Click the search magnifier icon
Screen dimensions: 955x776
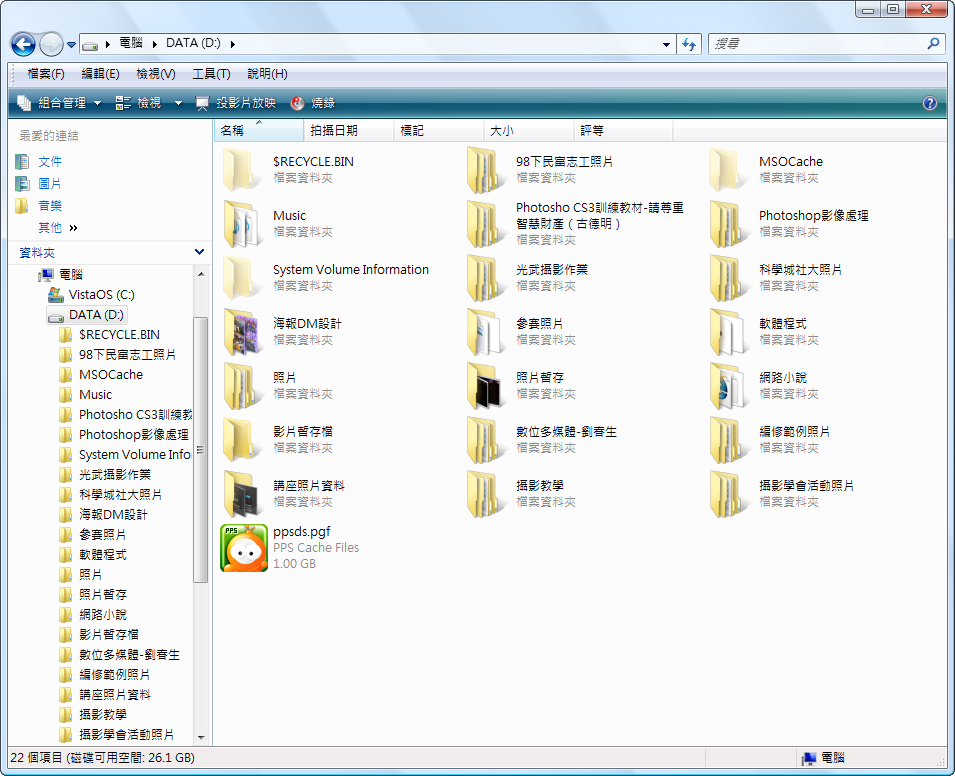point(934,44)
